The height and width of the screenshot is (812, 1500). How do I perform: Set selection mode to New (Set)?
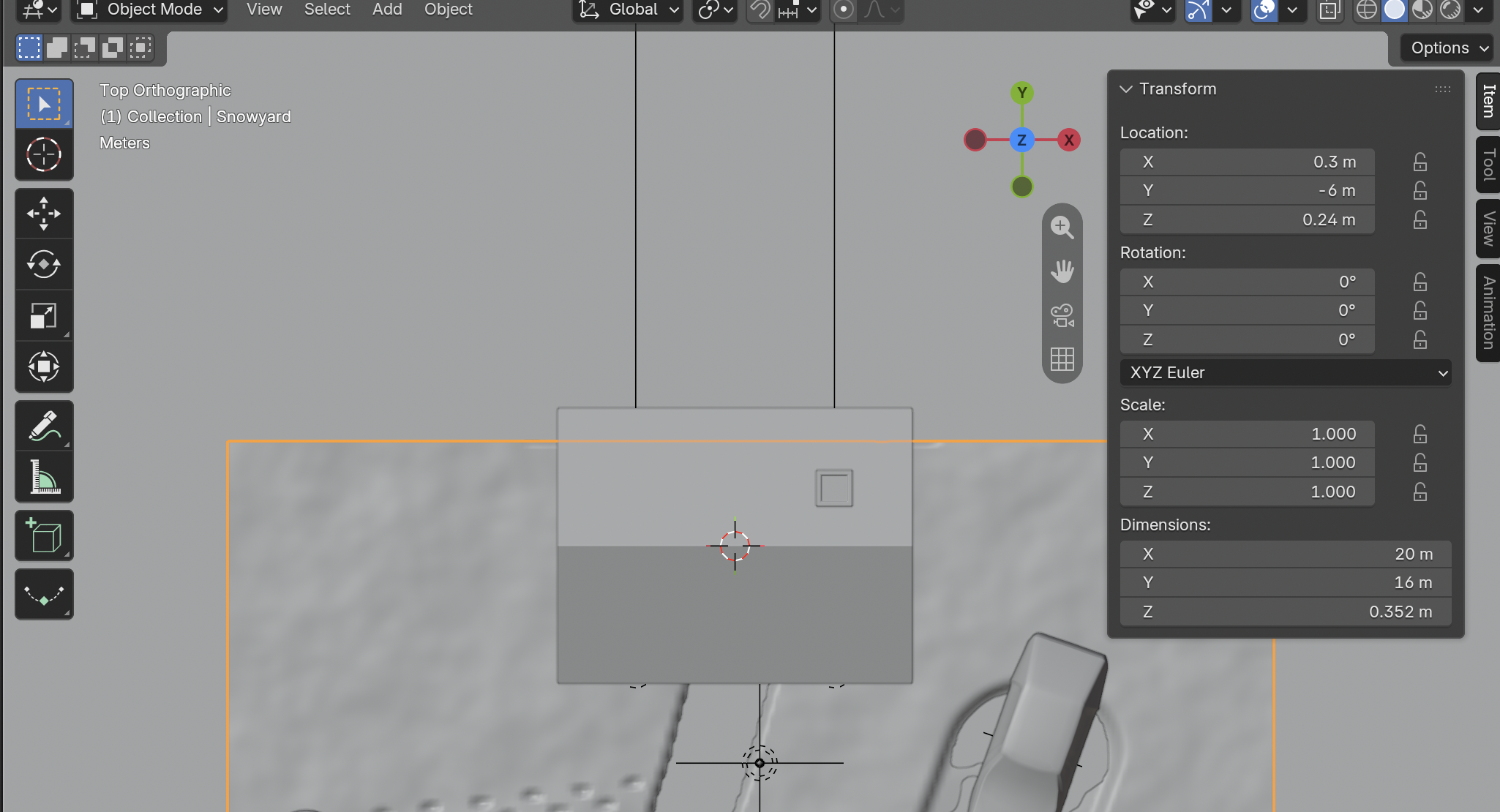point(29,48)
